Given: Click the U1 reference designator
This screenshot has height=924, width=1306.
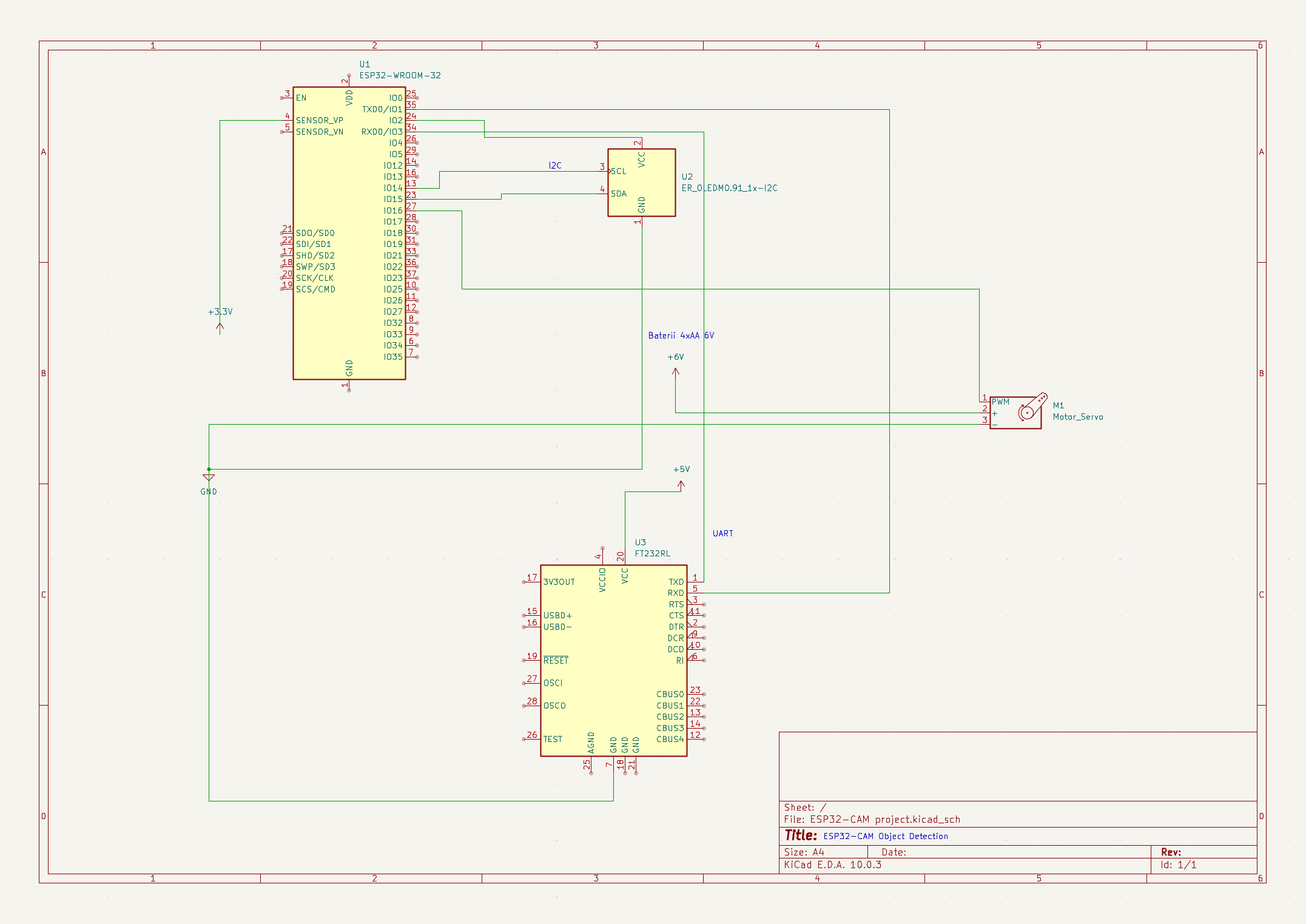Looking at the screenshot, I should pyautogui.click(x=365, y=64).
